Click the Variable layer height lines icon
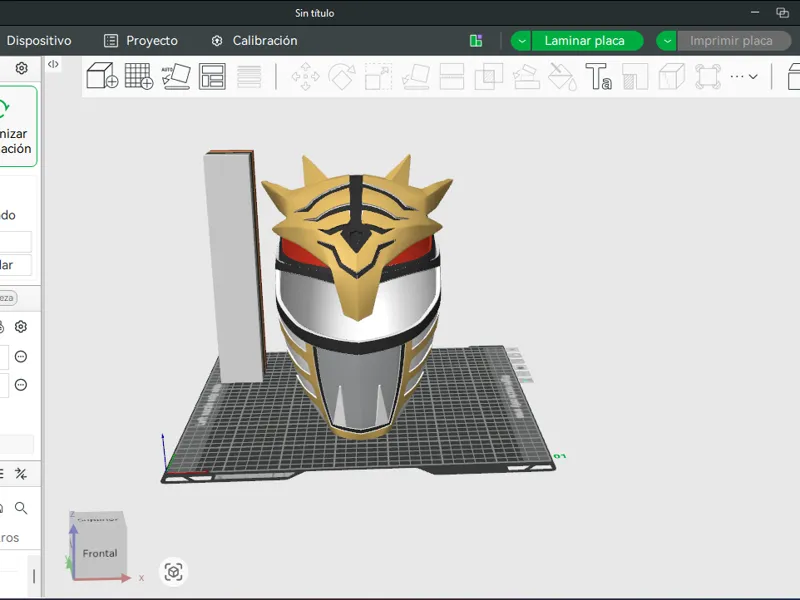The width and height of the screenshot is (800, 600). pos(249,77)
